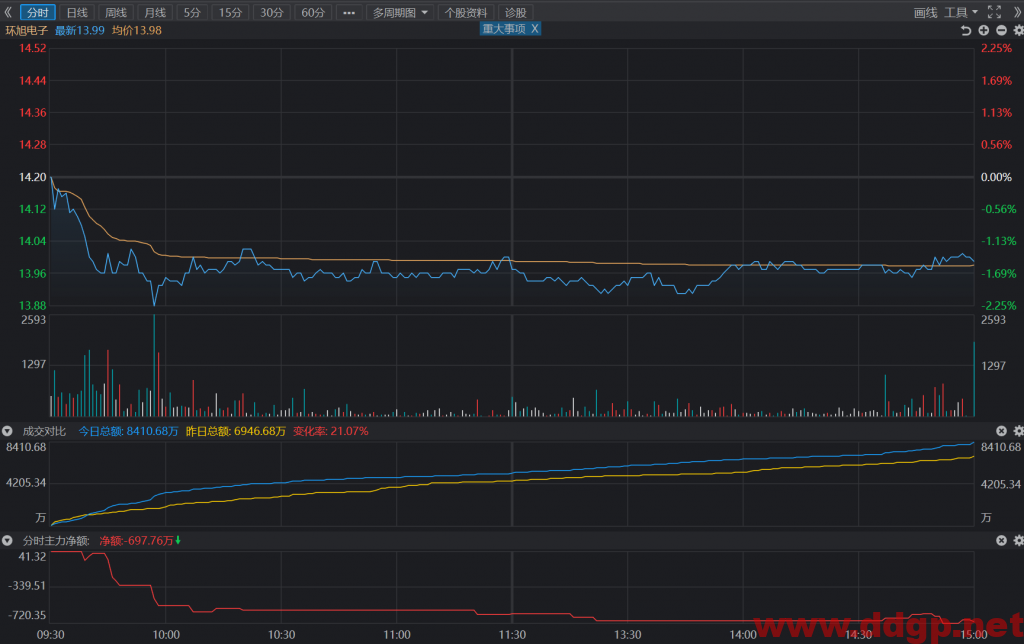Toggle fullscreen chart view icon
This screenshot has width=1024, height=644.
995,12
